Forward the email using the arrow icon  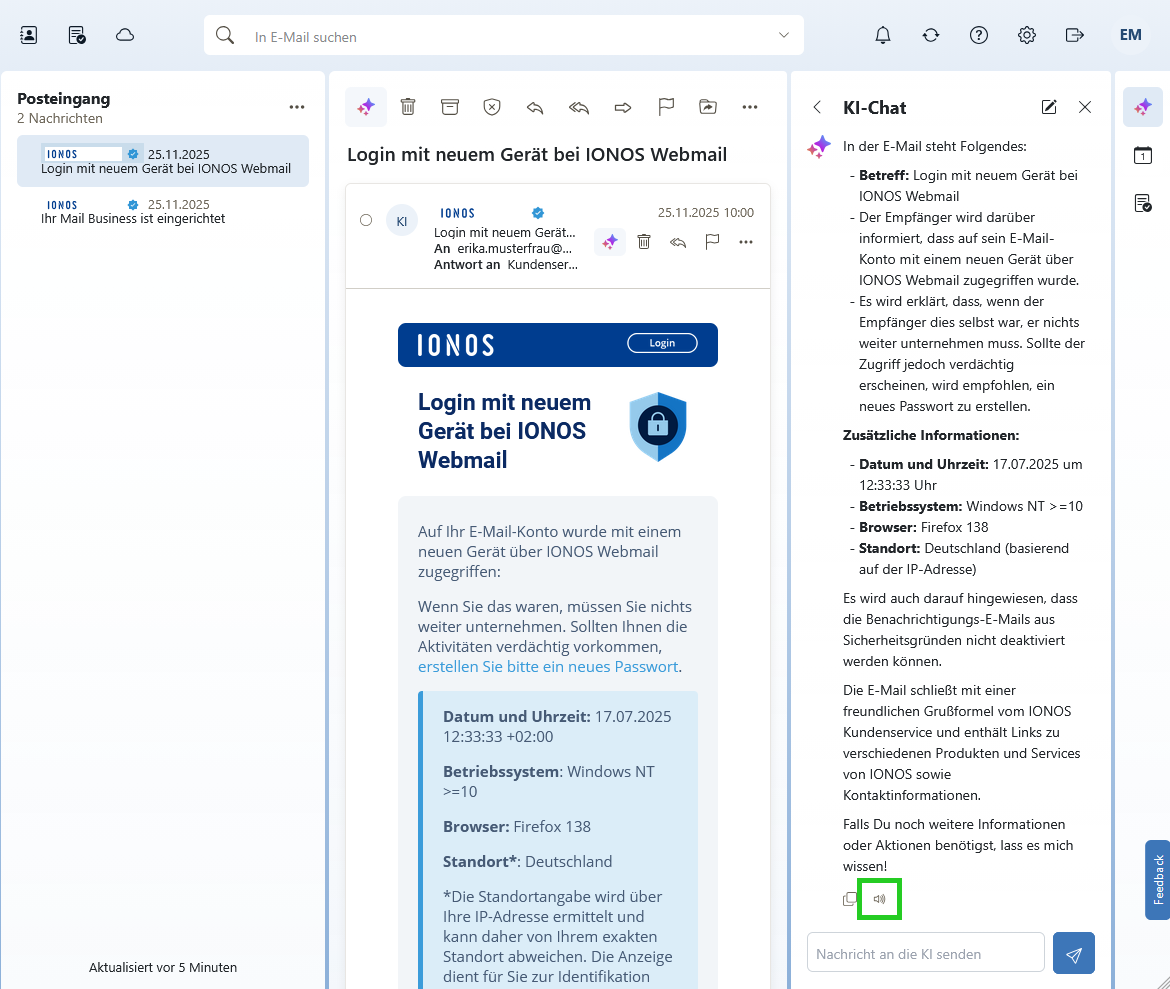622,106
